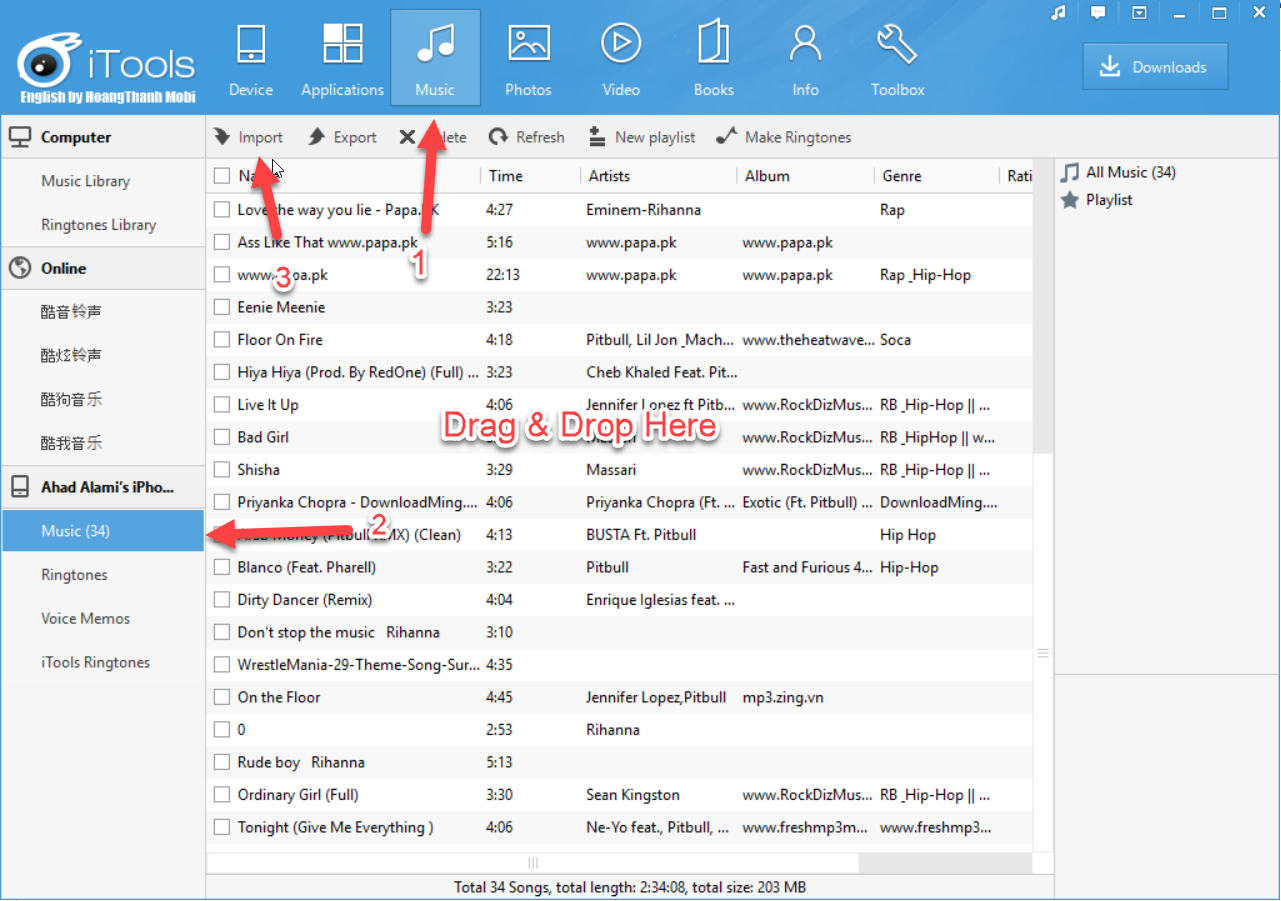The height and width of the screenshot is (901, 1281).
Task: Open the Applications manager
Action: click(x=342, y=55)
